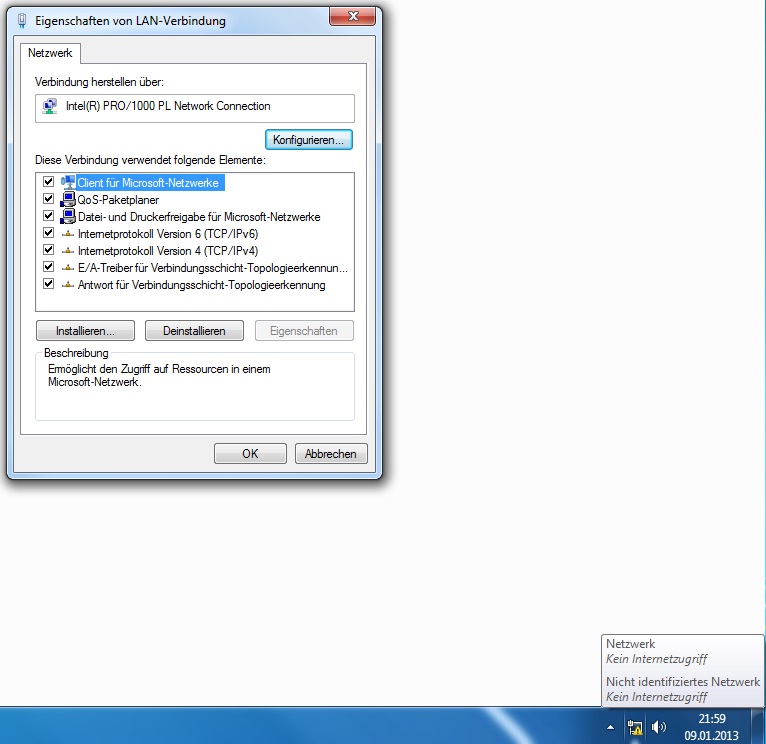This screenshot has height=744, width=766.
Task: Select Internetprotokoll Version 4 (TCP/IPv4) entry
Action: point(168,251)
